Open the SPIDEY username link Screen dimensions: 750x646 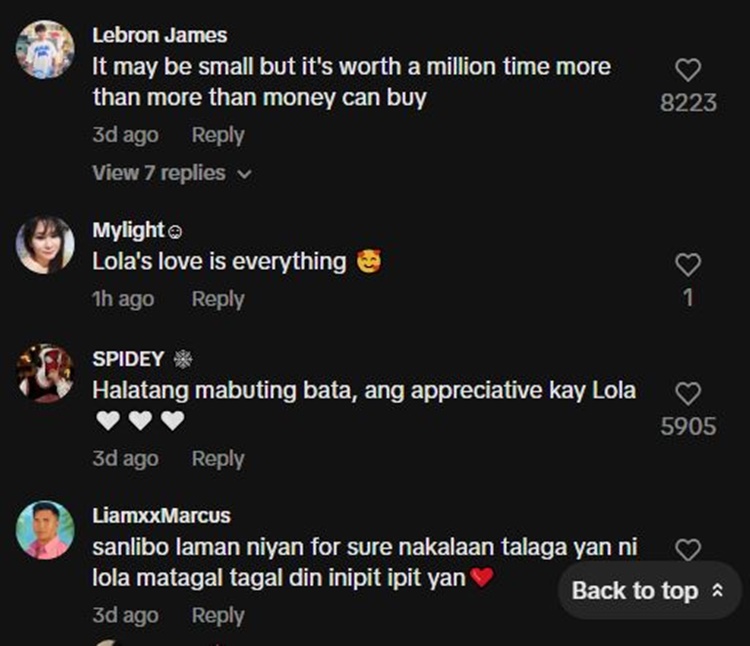[128, 359]
